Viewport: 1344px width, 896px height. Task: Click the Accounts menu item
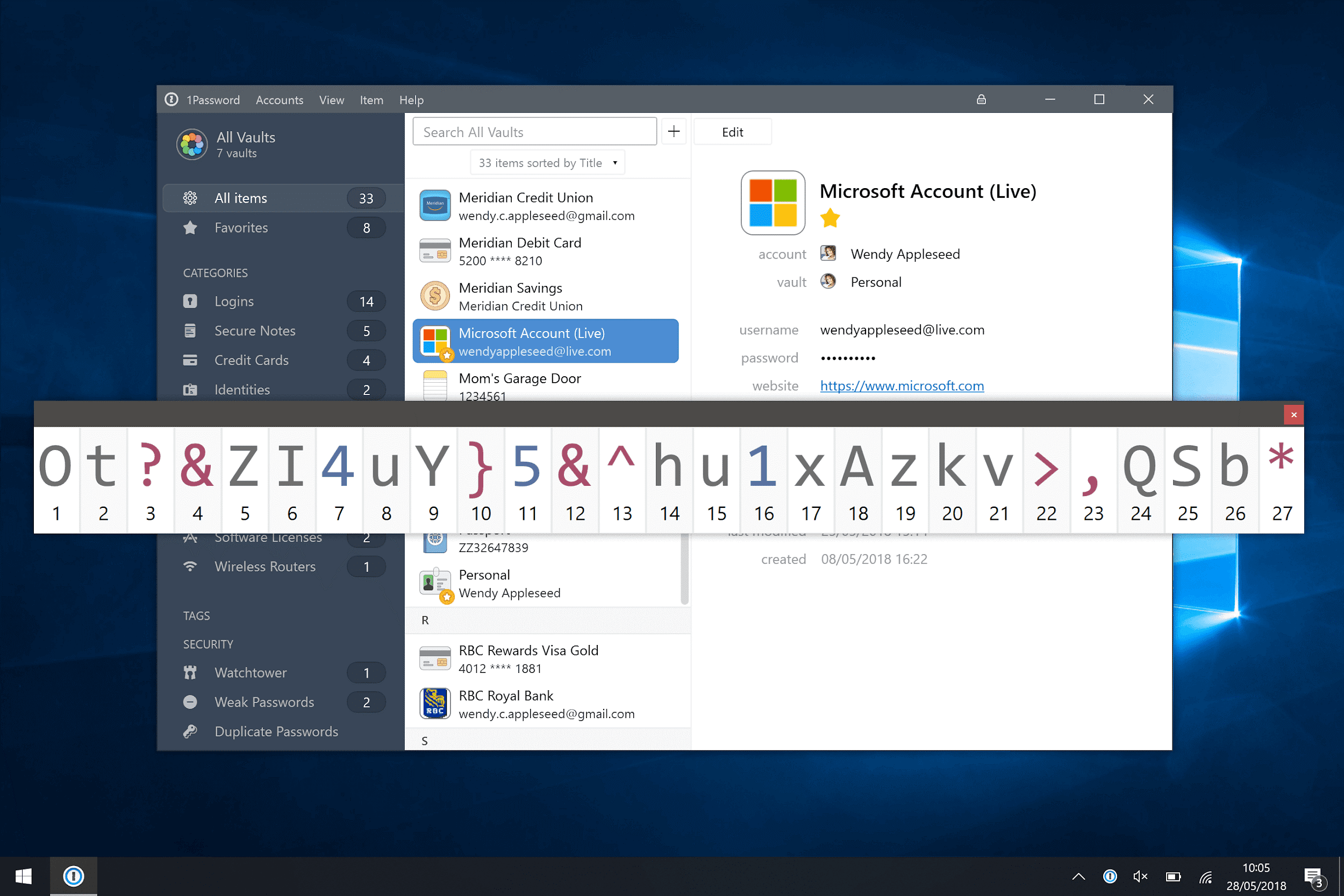278,99
